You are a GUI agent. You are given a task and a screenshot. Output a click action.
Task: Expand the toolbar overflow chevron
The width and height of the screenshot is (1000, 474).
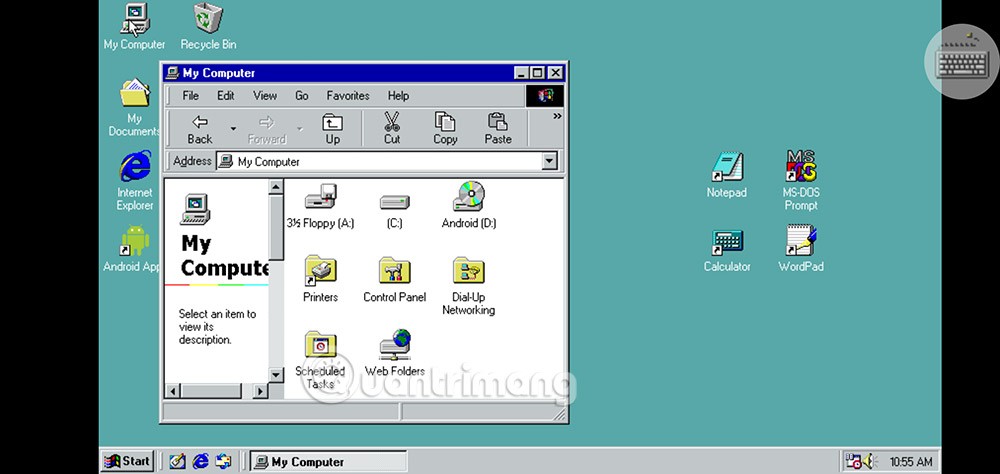pyautogui.click(x=557, y=116)
